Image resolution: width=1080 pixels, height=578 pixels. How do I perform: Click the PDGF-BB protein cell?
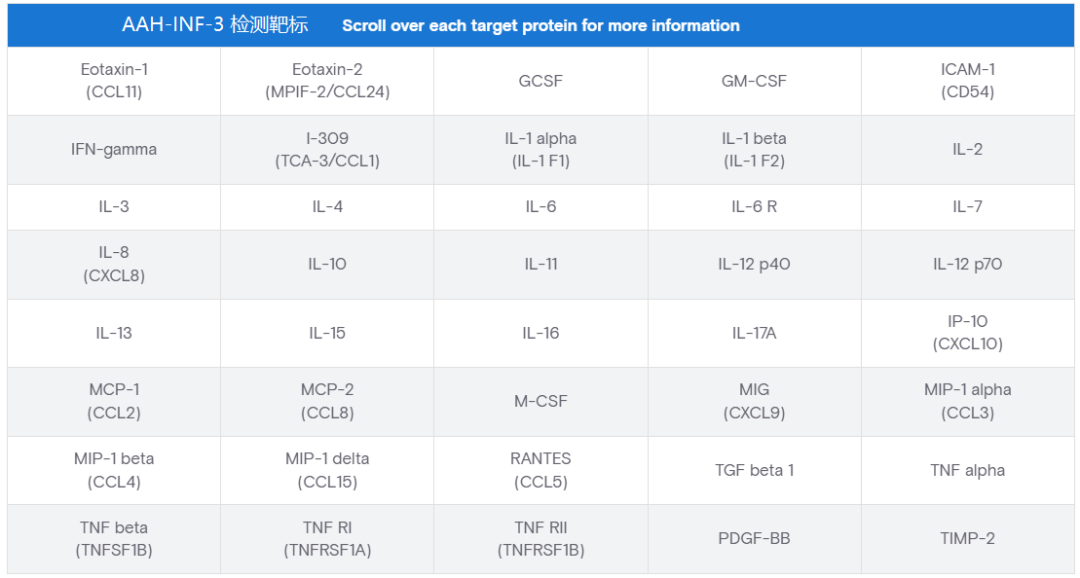coord(754,538)
